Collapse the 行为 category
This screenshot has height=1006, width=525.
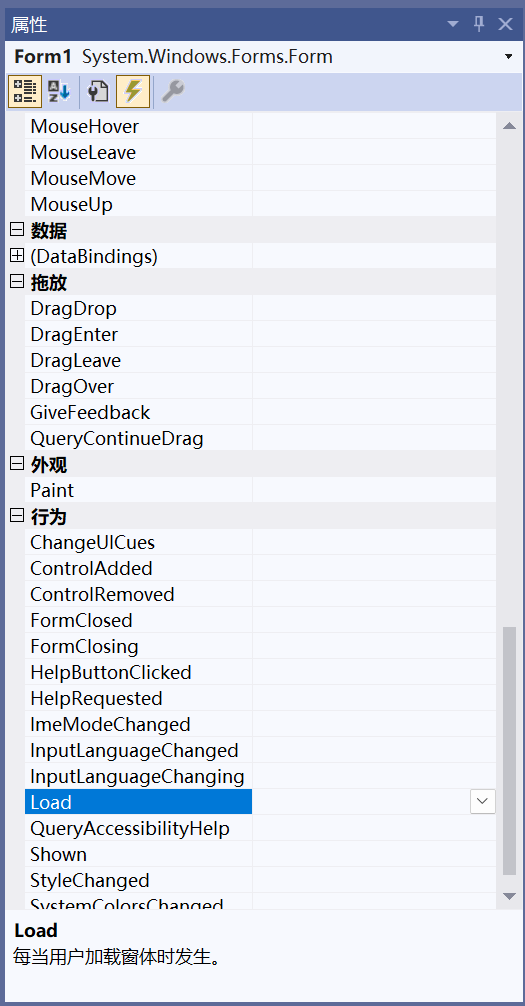click(x=17, y=516)
